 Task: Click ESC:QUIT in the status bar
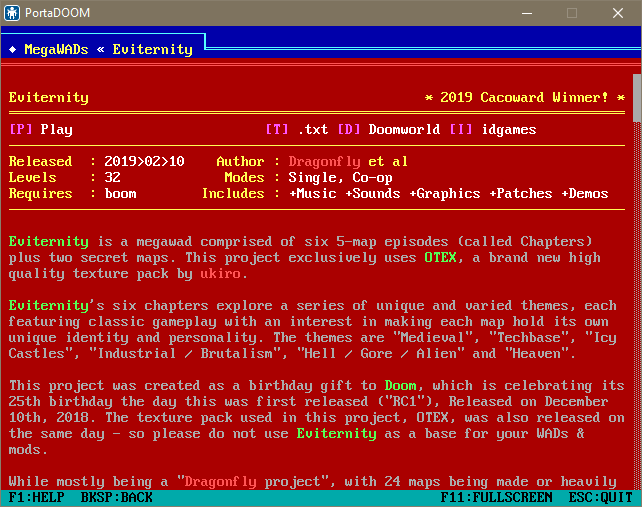click(600, 498)
